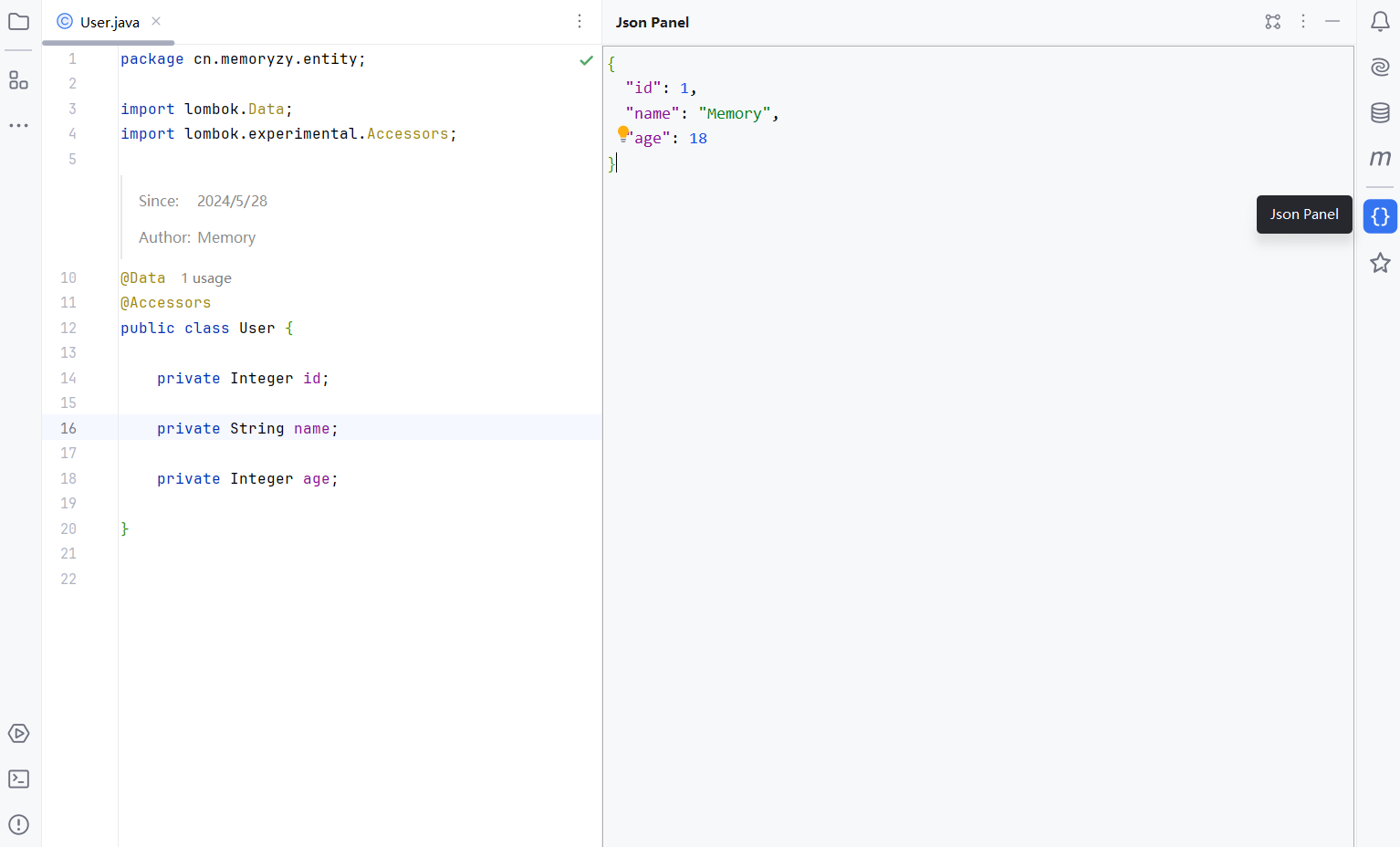Select the Json Panel header tab

point(653,22)
